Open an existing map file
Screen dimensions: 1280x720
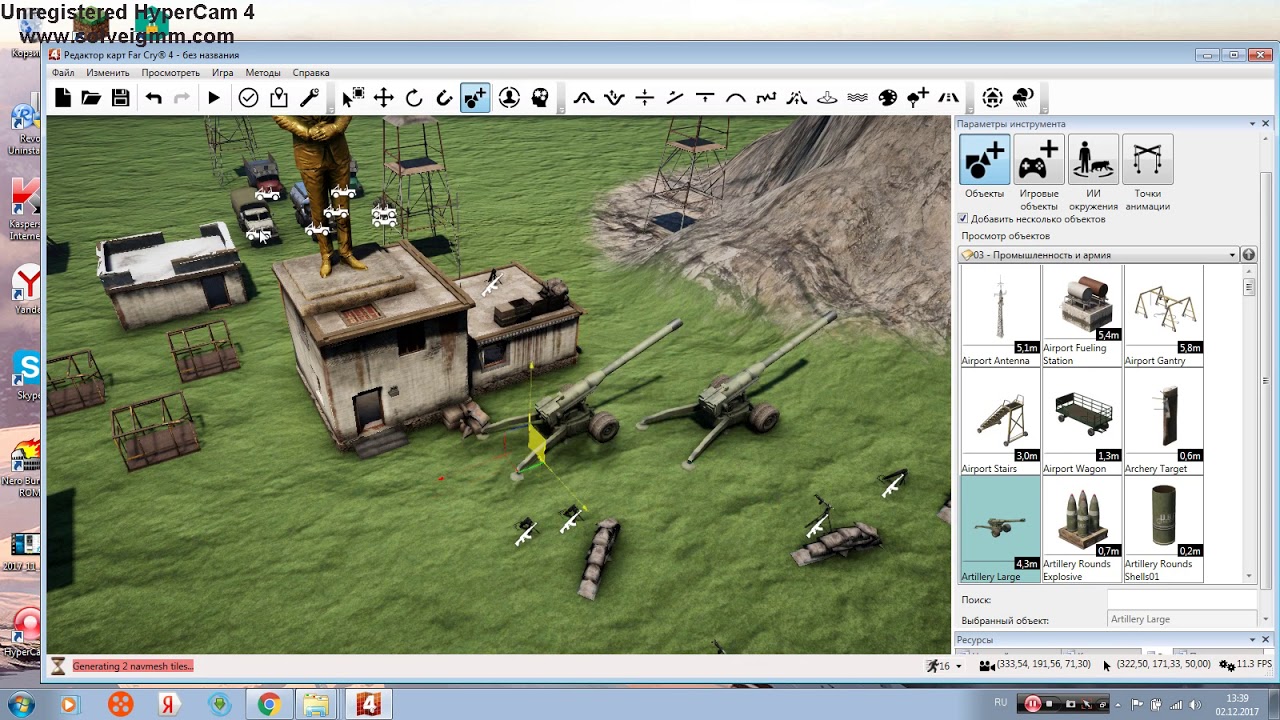[x=91, y=97]
